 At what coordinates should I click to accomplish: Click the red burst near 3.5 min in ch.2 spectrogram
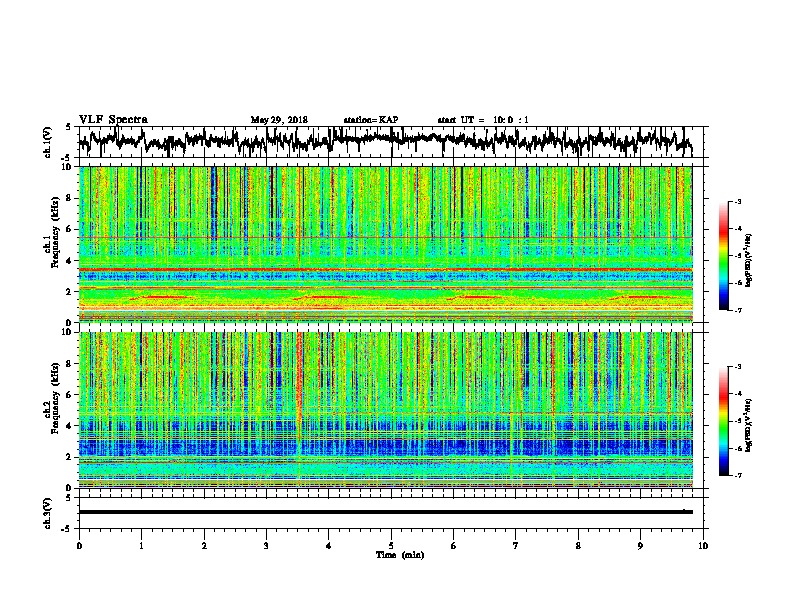coord(299,384)
